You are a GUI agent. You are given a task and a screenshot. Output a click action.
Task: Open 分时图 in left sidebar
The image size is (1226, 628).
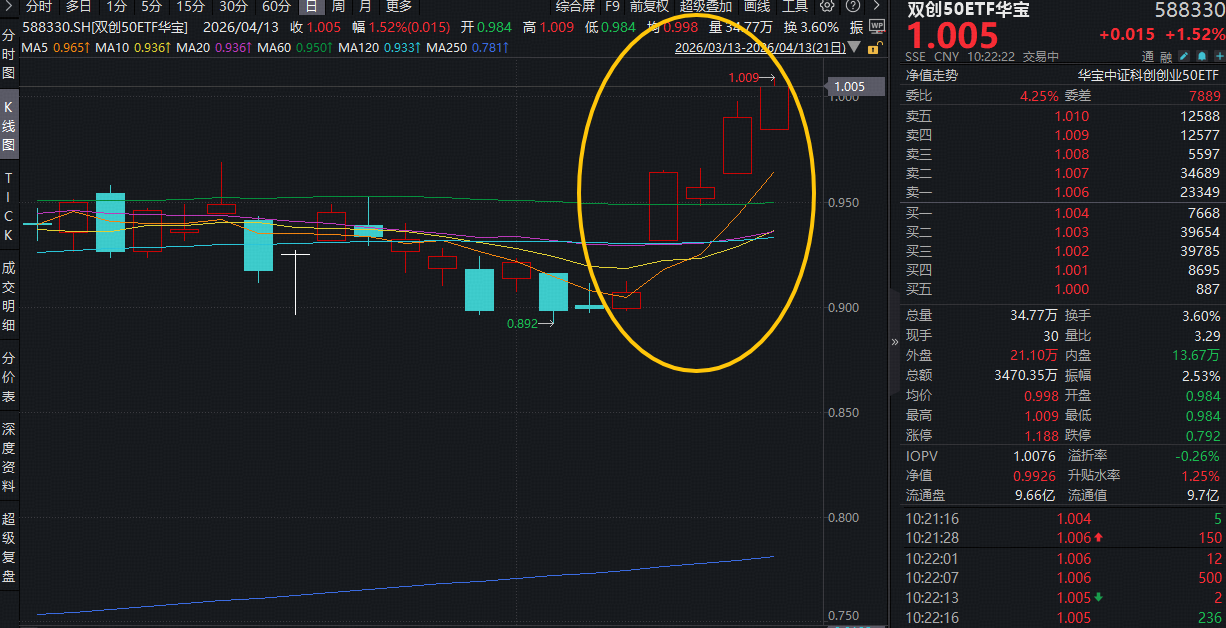(8, 54)
